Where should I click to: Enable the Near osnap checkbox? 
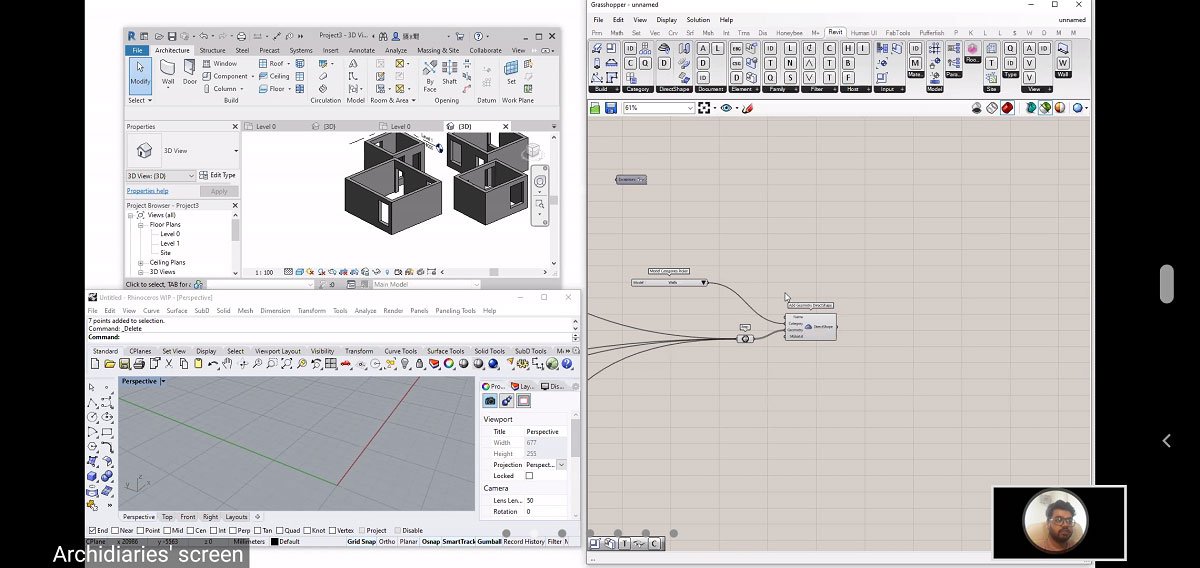(x=117, y=530)
